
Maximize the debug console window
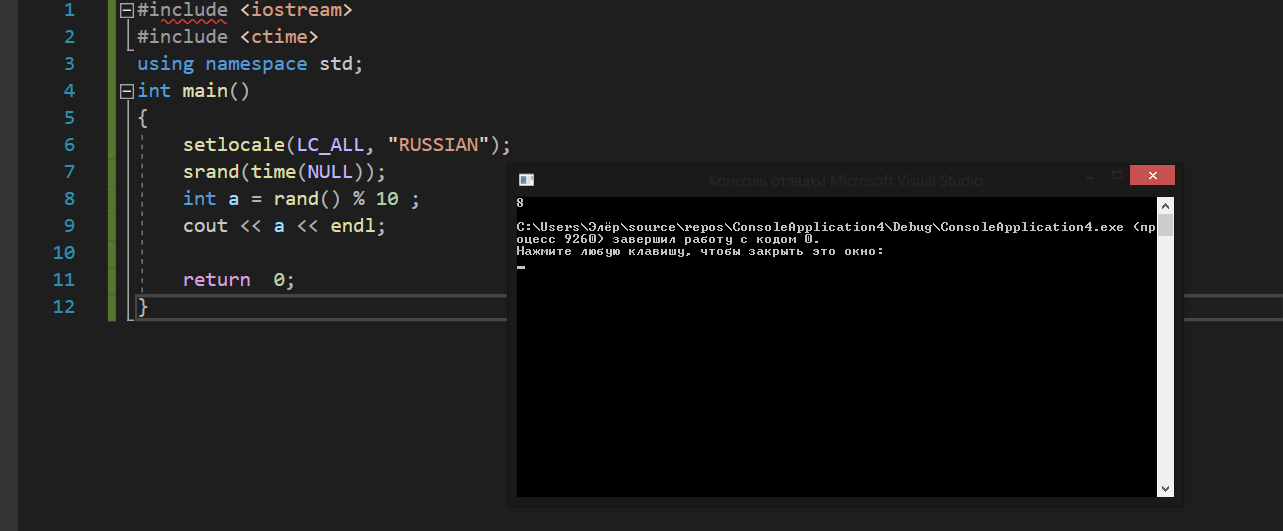click(x=1117, y=176)
